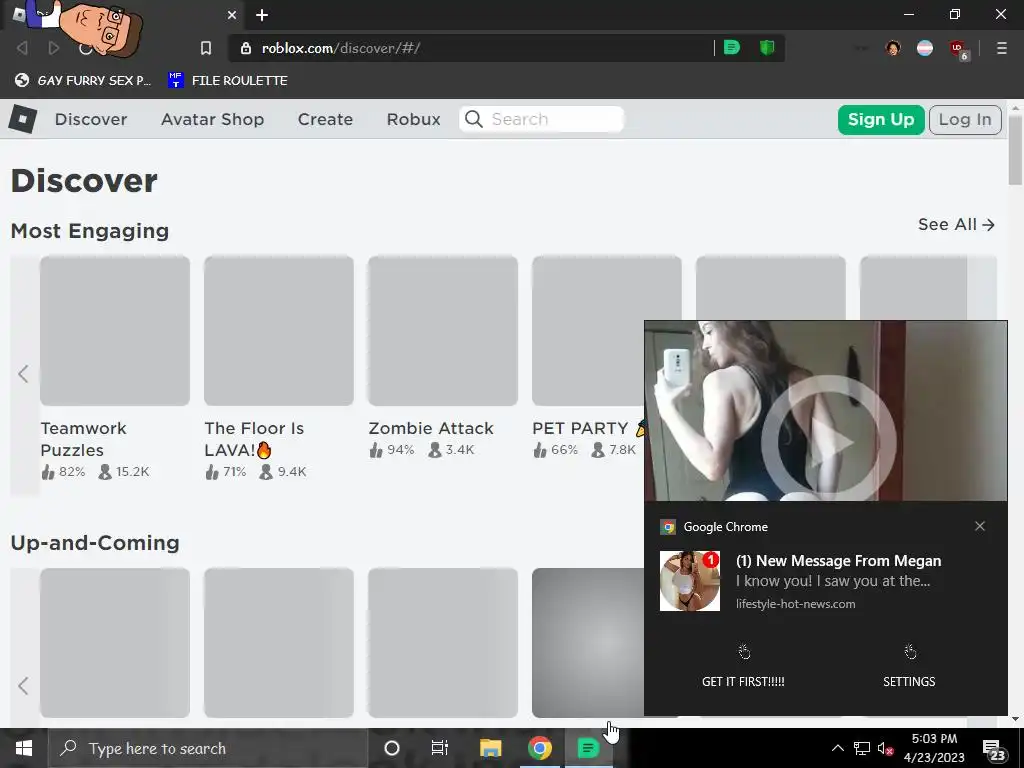Click See All for Most Engaging
Screen dimensions: 1024x768
(x=956, y=225)
